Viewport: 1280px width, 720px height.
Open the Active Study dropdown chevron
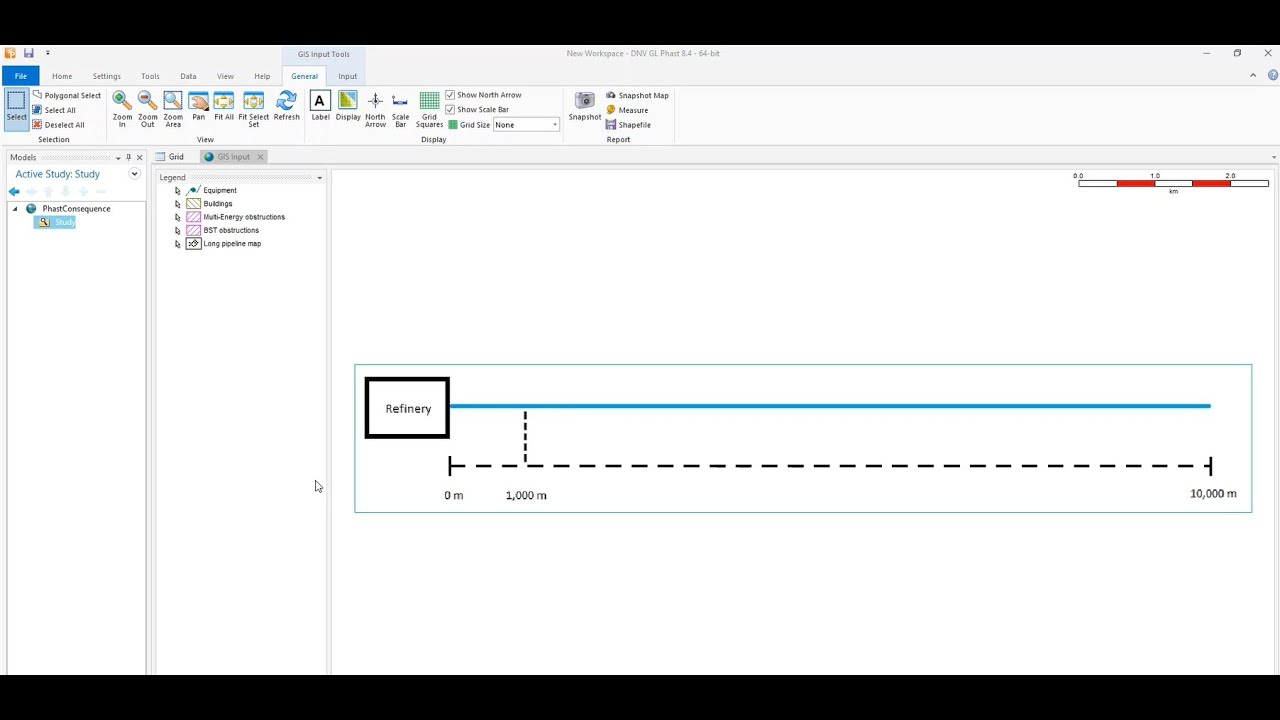134,174
